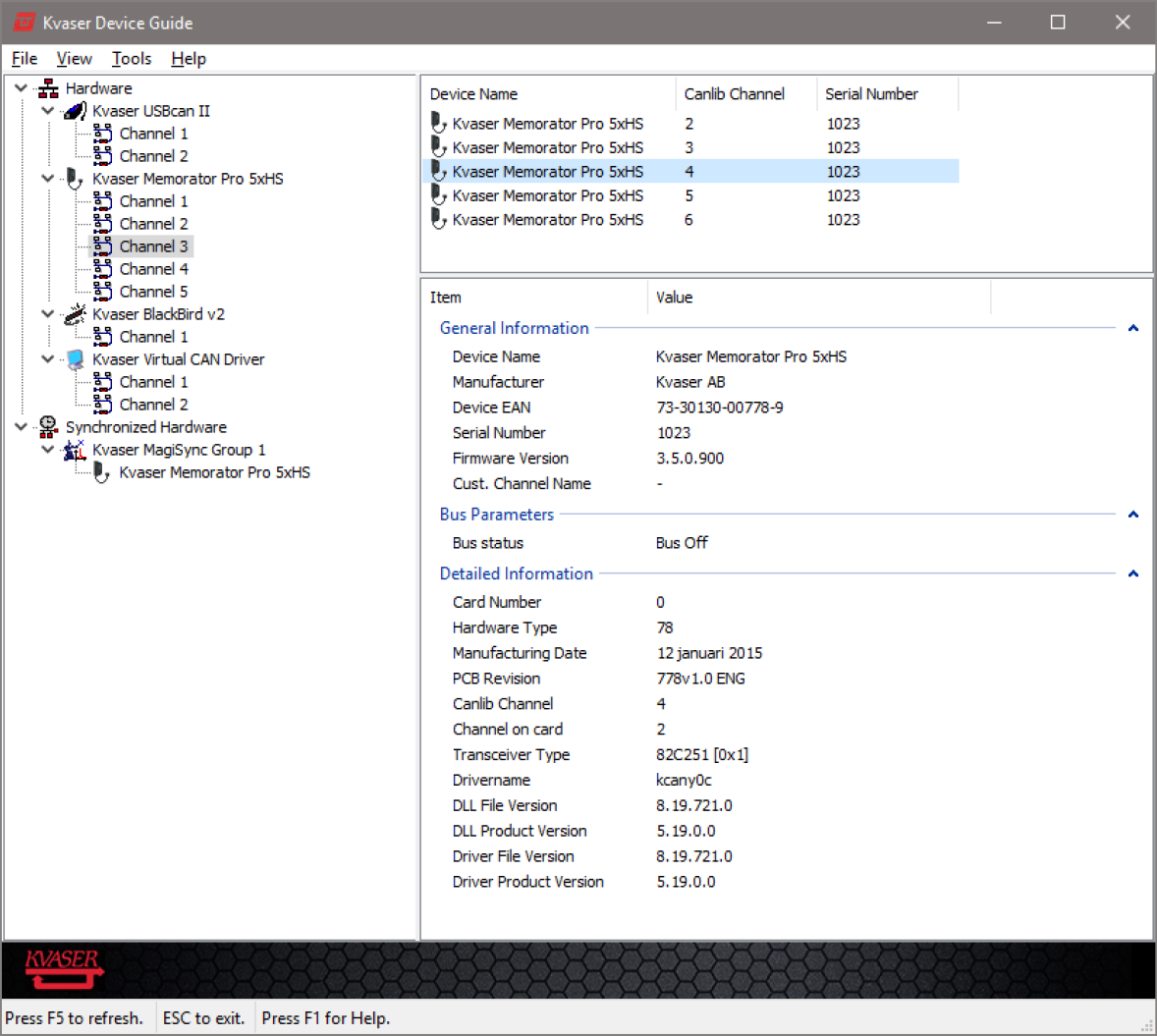
Task: Click the Hardware root node icon
Action: pos(46,87)
